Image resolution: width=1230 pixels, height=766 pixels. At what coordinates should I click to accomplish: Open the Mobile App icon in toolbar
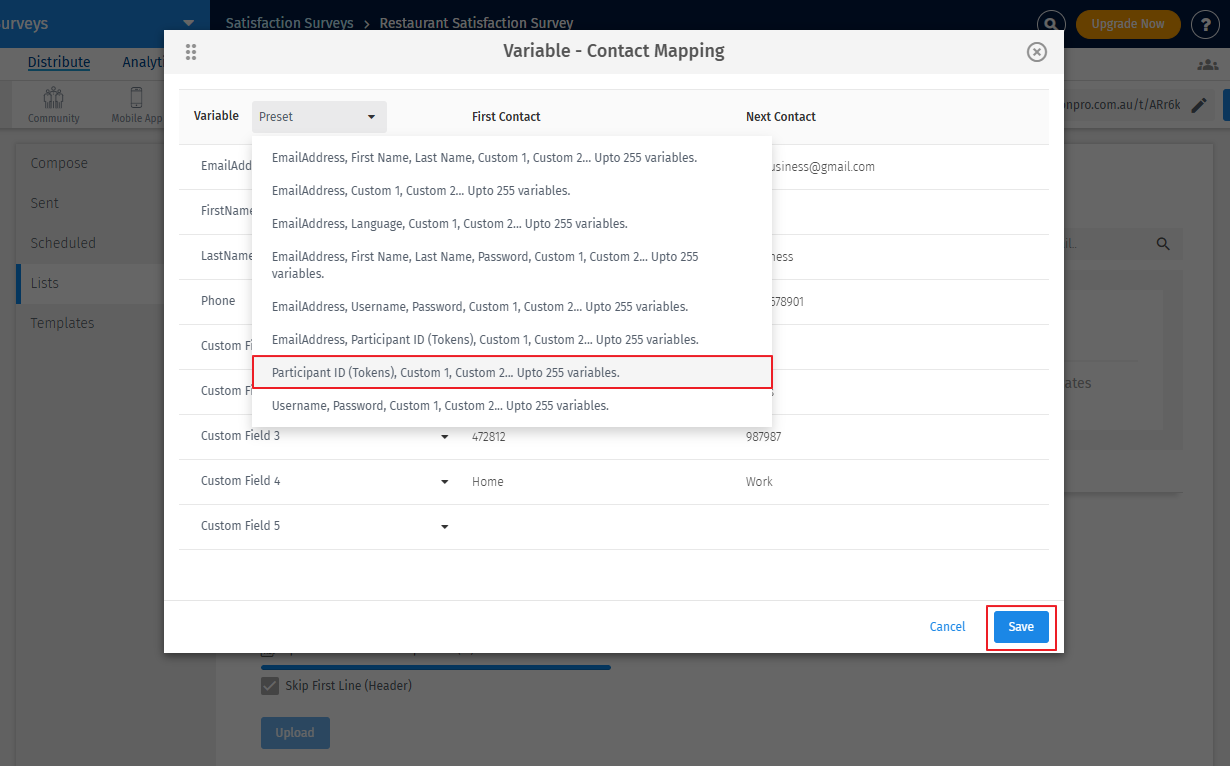pyautogui.click(x=137, y=104)
